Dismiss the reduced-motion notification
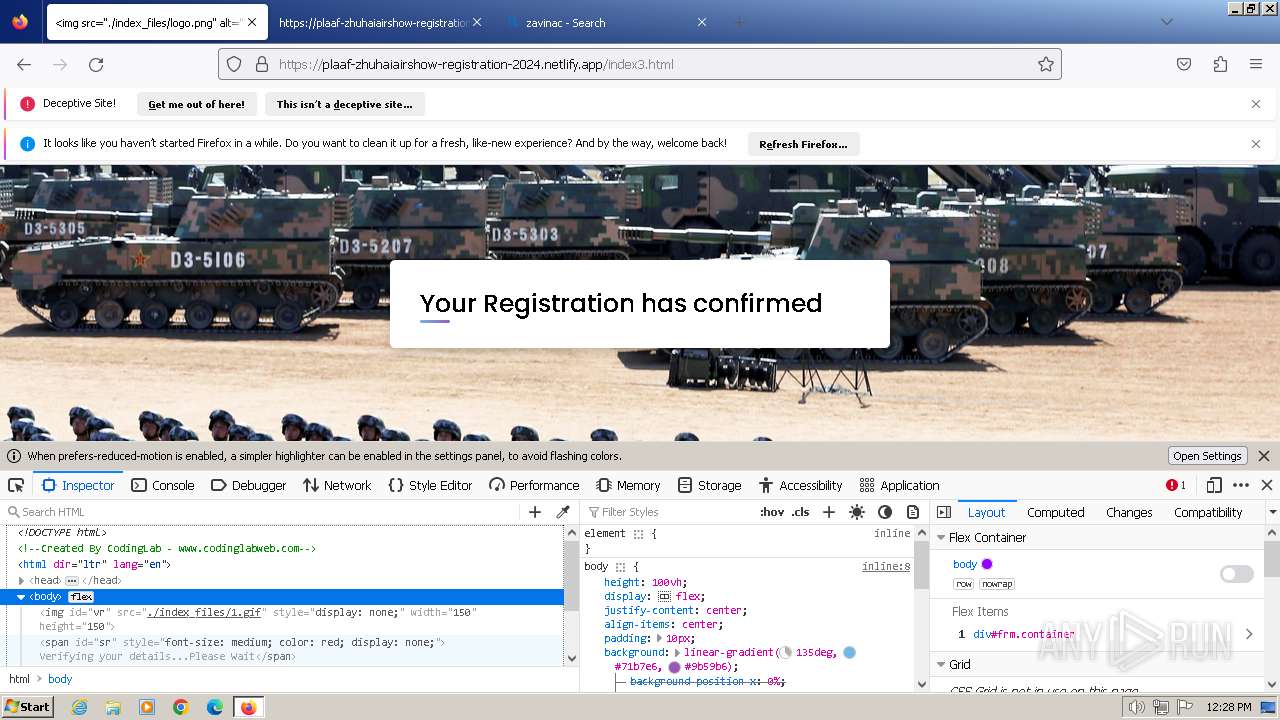 (1264, 456)
